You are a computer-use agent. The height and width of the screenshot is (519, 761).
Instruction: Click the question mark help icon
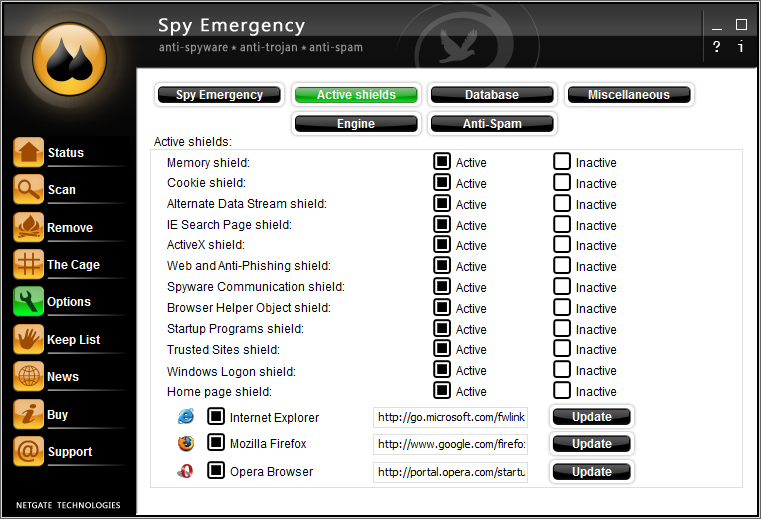point(716,47)
